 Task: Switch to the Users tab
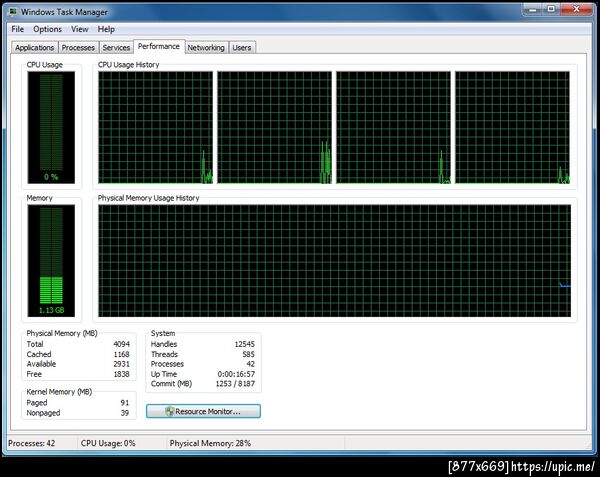(x=242, y=48)
